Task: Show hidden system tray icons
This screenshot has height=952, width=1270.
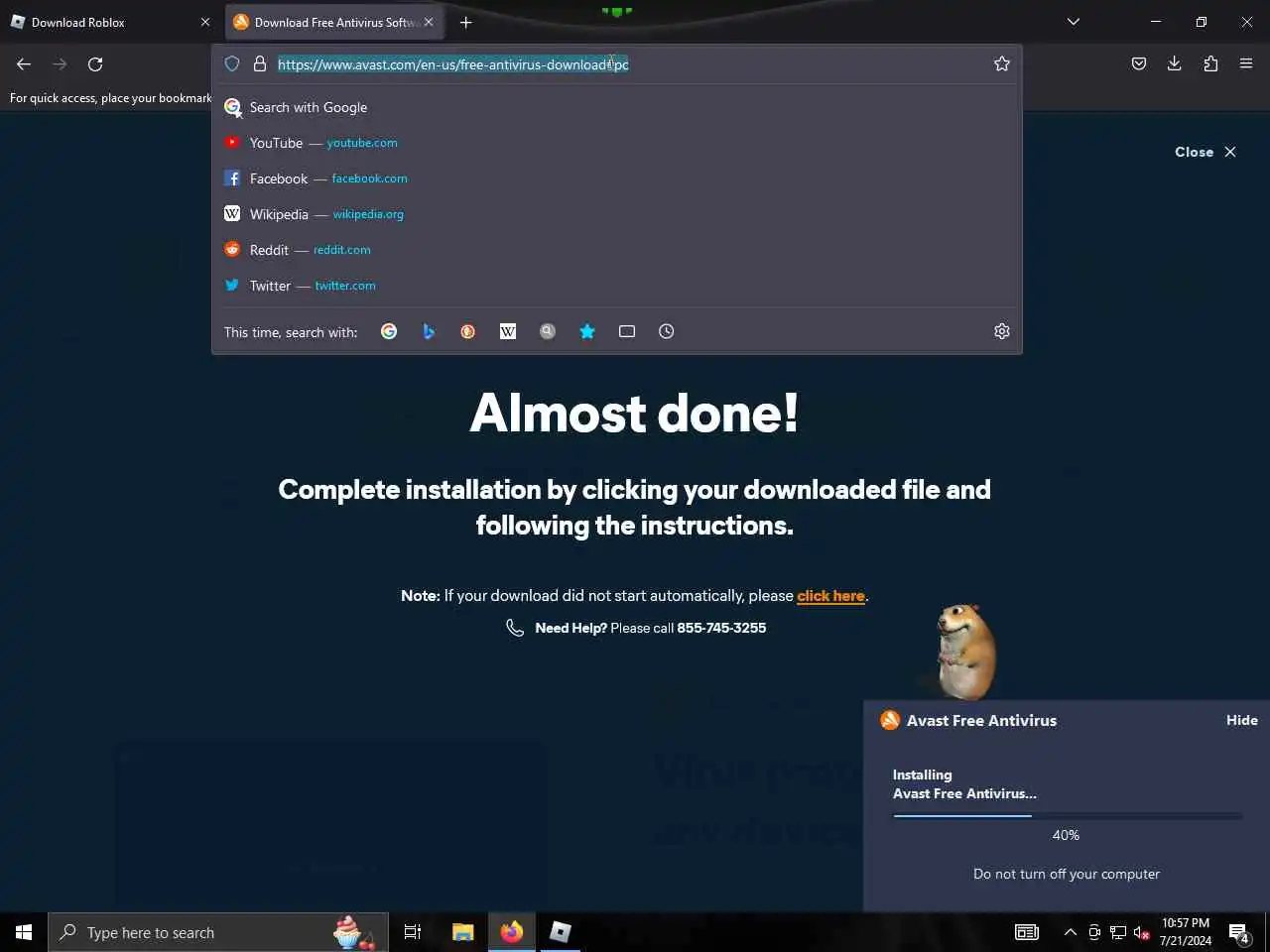Action: pos(1071,932)
